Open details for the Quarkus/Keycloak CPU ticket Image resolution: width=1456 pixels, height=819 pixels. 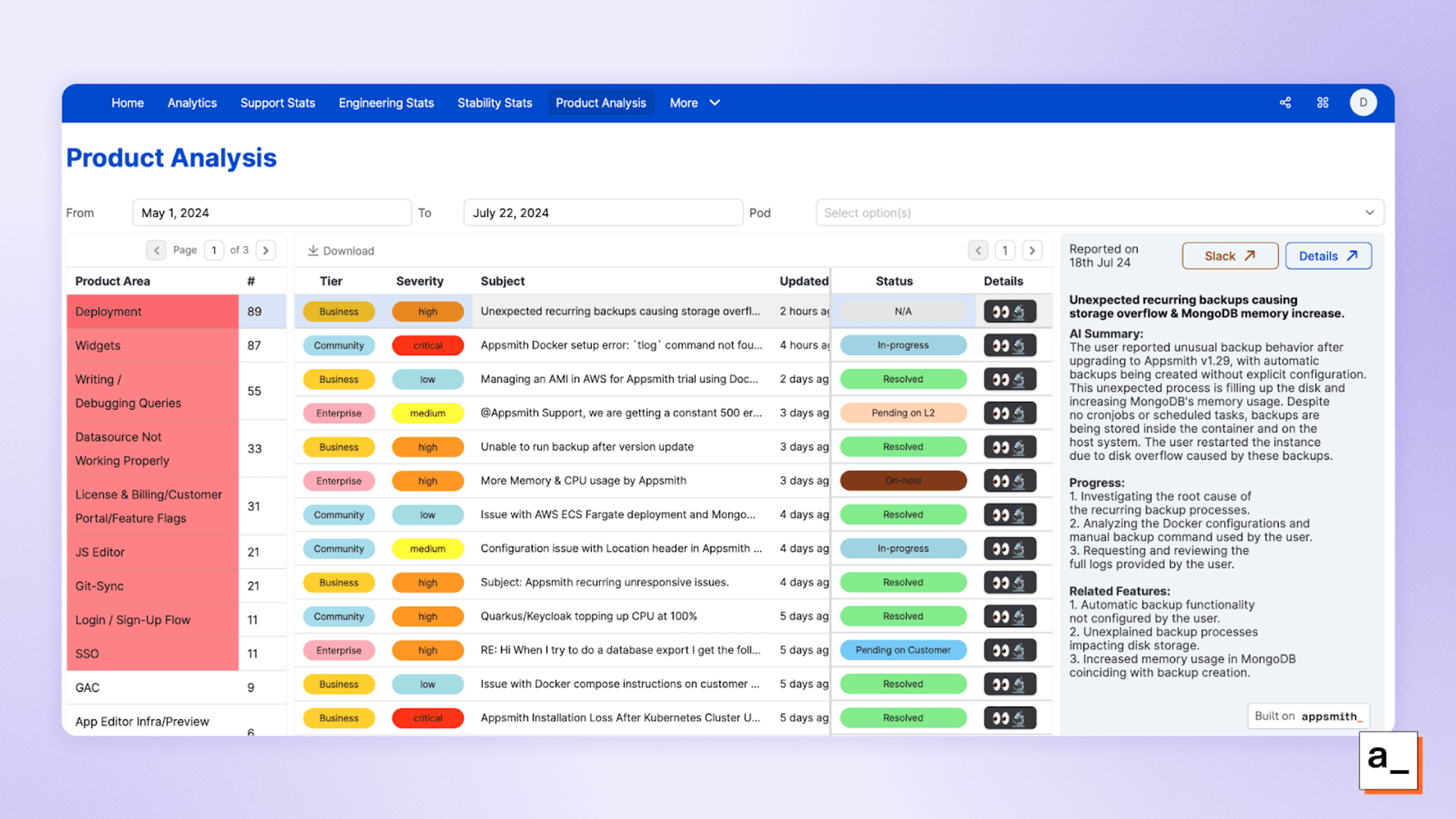(1010, 616)
